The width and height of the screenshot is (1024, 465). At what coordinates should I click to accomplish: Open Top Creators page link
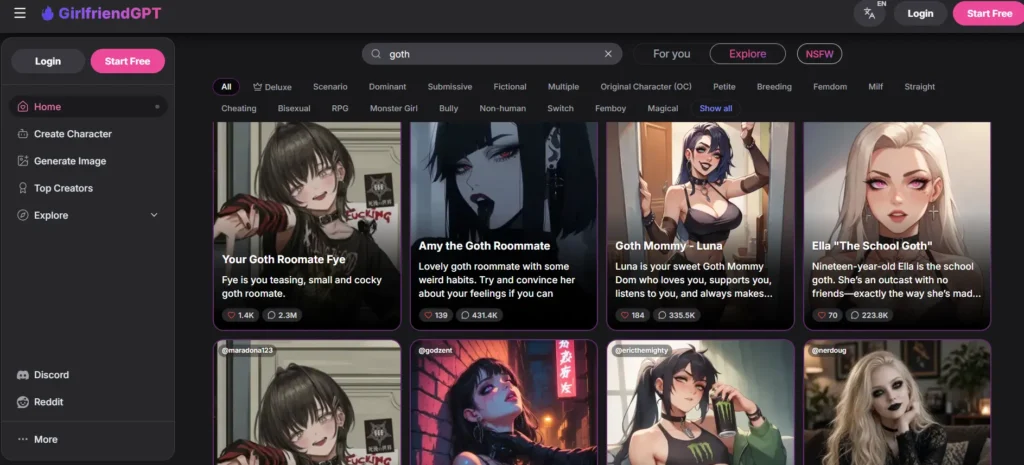(x=63, y=188)
